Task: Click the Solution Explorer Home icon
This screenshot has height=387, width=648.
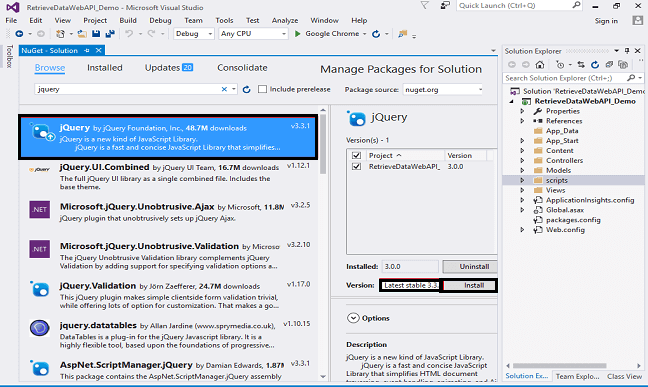Action: (540, 65)
